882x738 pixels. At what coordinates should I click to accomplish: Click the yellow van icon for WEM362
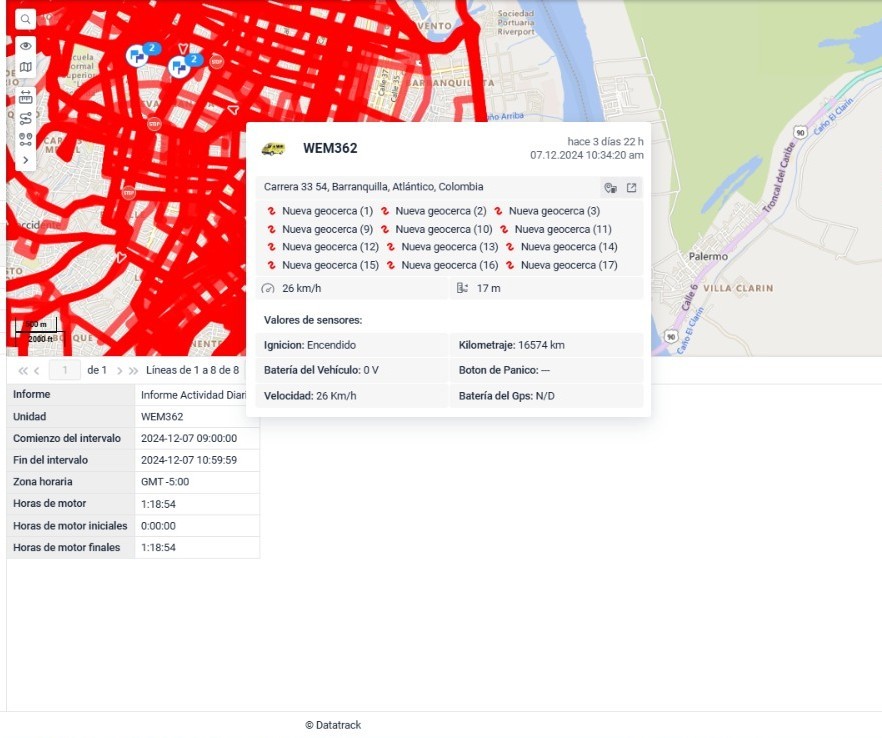pyautogui.click(x=273, y=149)
